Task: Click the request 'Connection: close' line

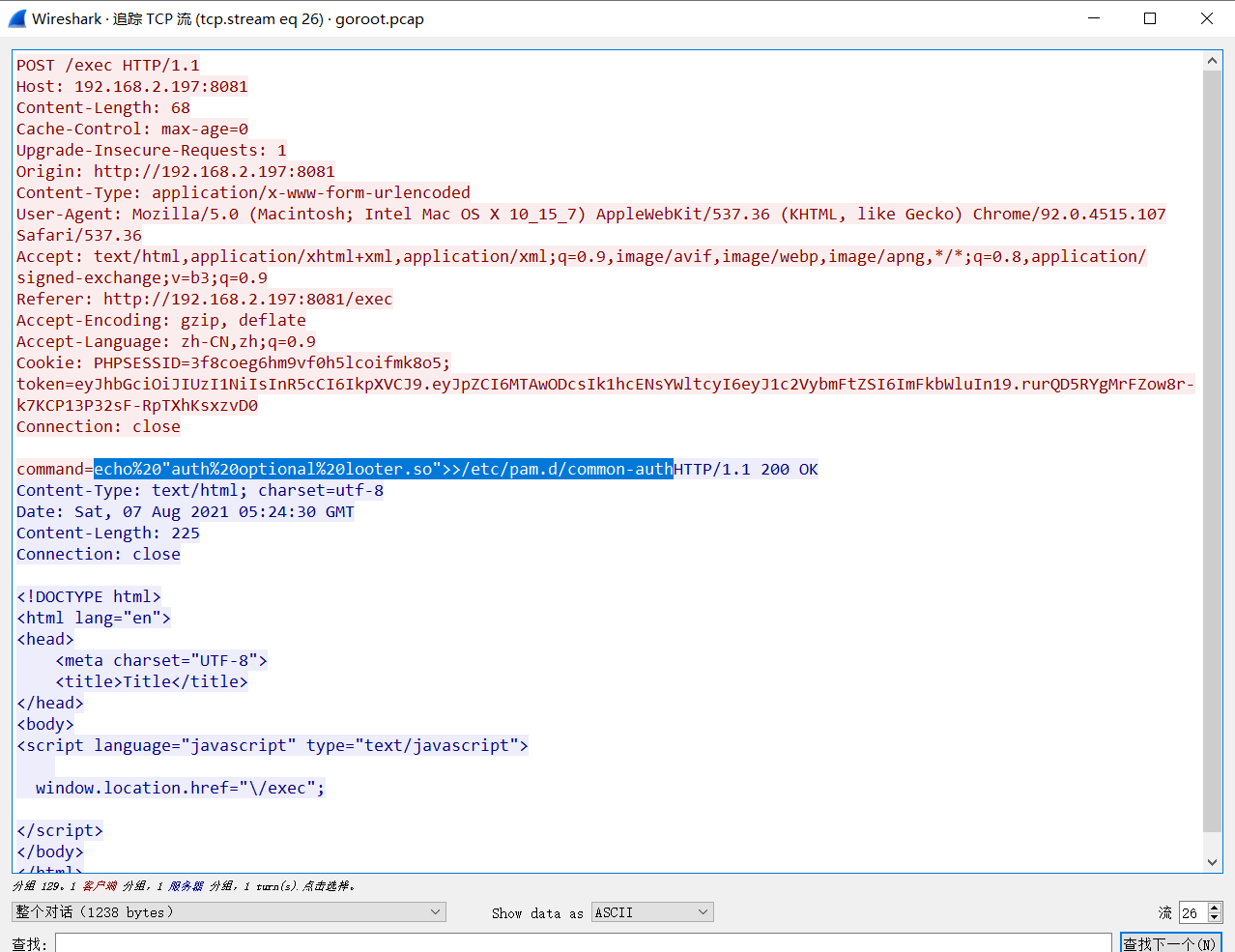Action: (x=99, y=426)
